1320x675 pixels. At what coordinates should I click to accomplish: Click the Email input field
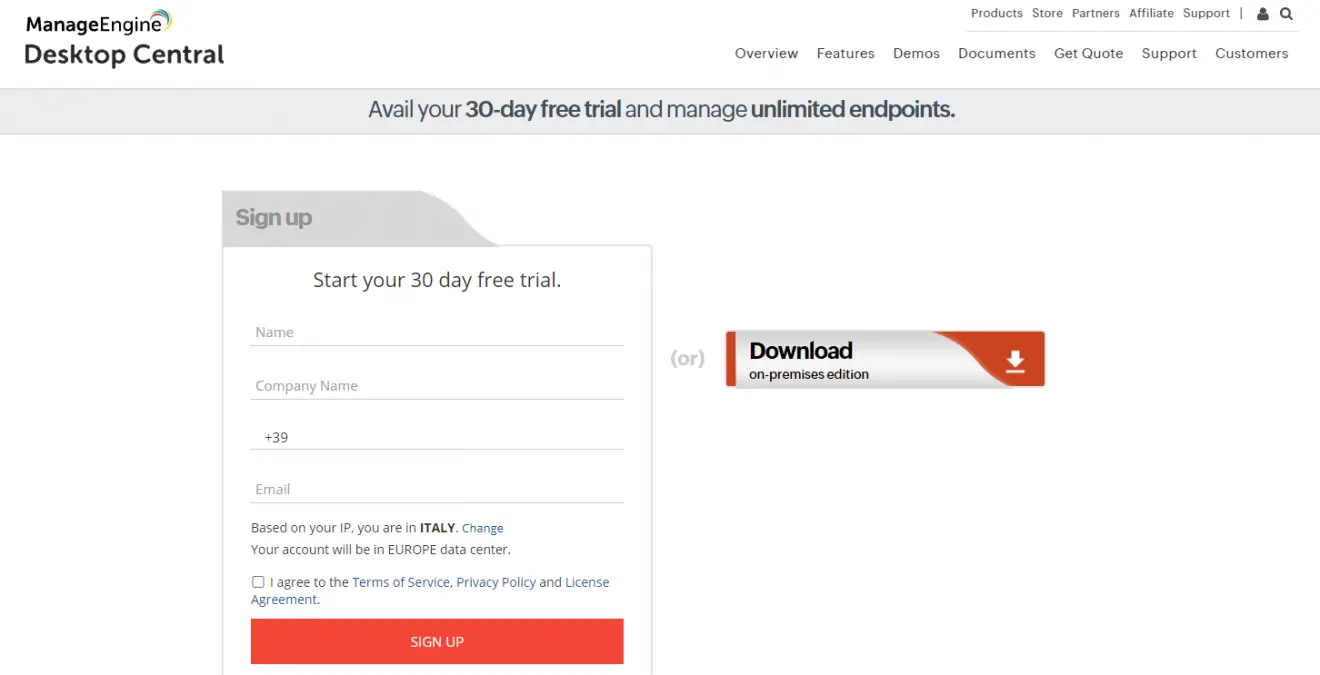point(437,489)
